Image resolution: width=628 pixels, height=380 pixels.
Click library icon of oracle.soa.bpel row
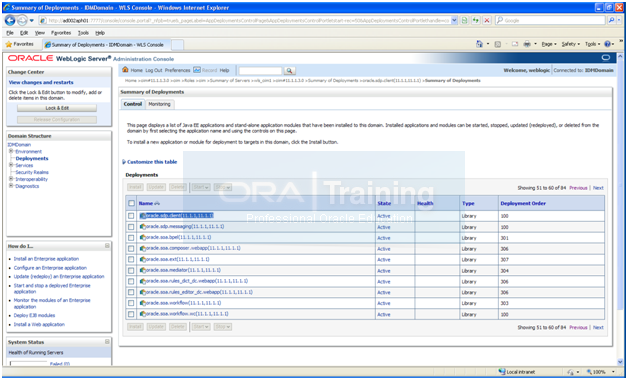pos(142,237)
